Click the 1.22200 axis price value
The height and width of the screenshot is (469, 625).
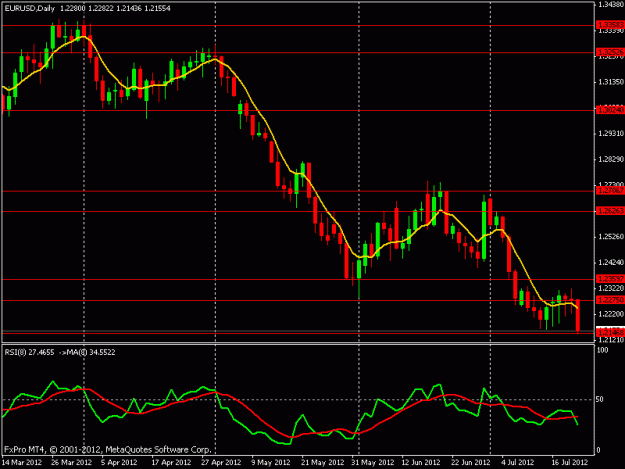click(x=611, y=314)
